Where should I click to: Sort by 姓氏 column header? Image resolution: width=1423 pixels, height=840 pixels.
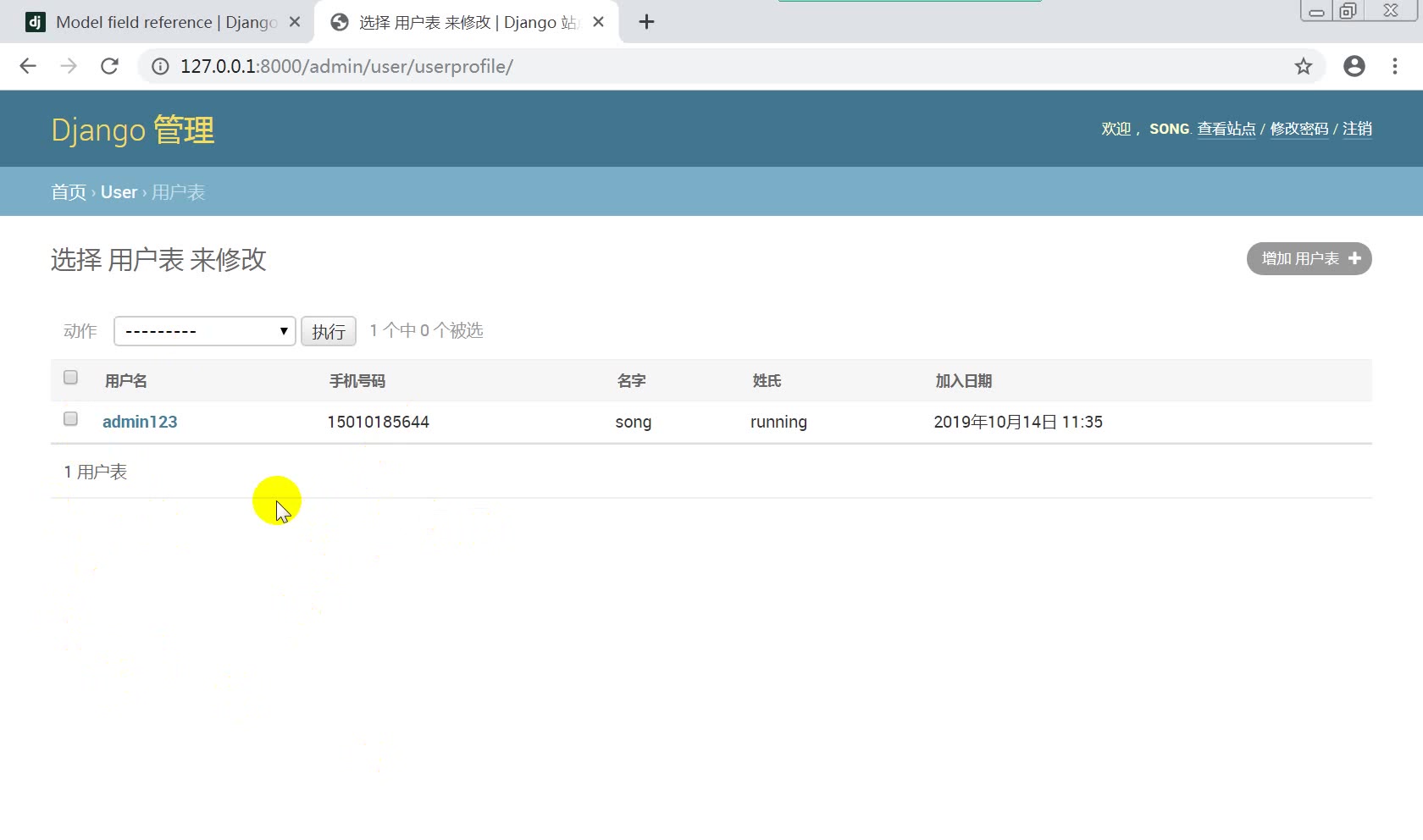click(x=767, y=381)
